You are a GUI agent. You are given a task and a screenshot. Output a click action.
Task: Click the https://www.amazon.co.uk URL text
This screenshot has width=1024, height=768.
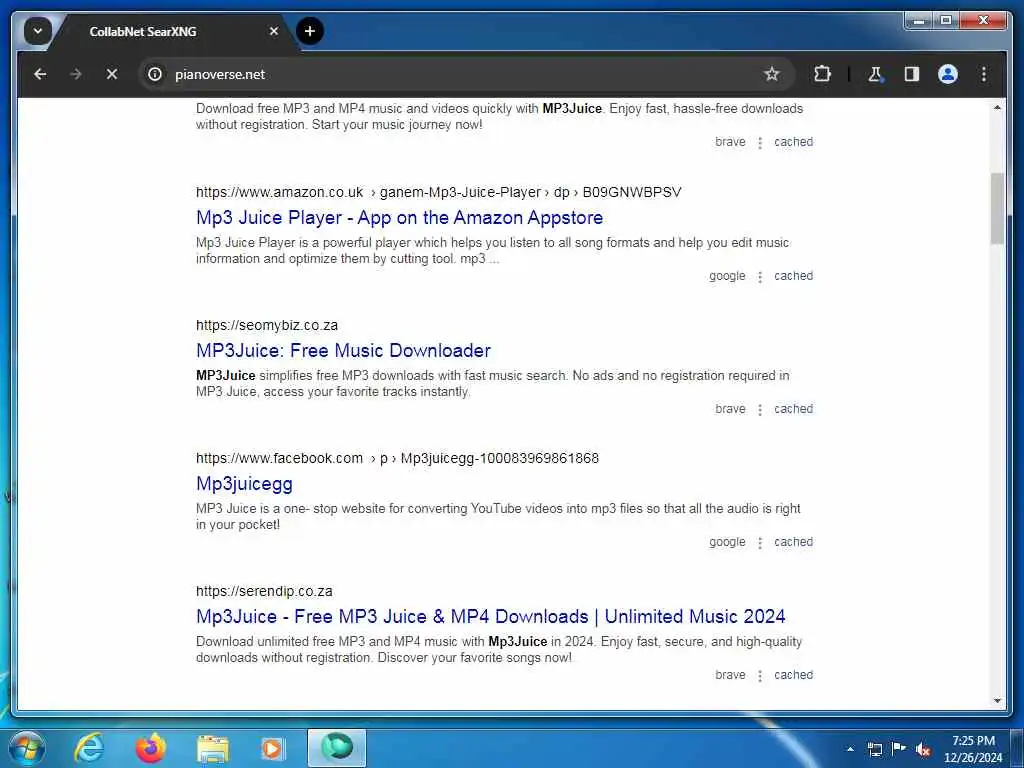click(x=280, y=193)
